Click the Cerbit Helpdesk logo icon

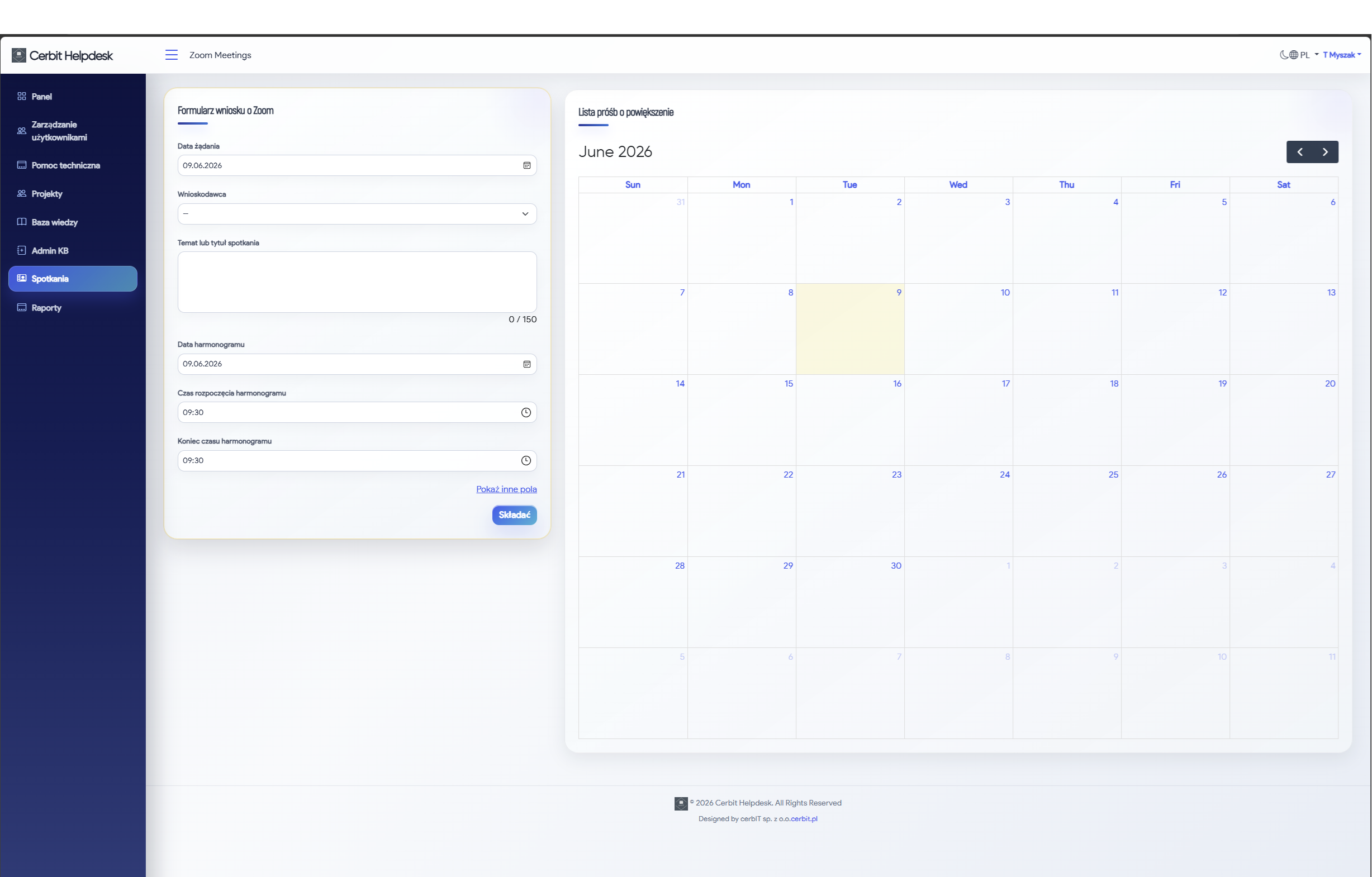pos(19,55)
